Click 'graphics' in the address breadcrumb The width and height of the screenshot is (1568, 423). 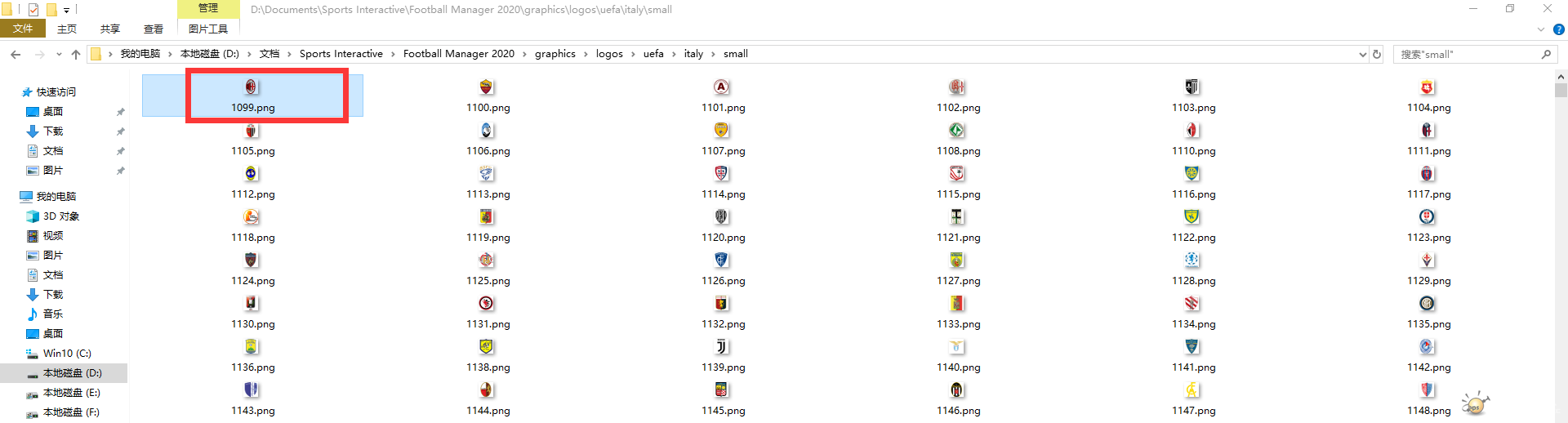click(x=555, y=54)
